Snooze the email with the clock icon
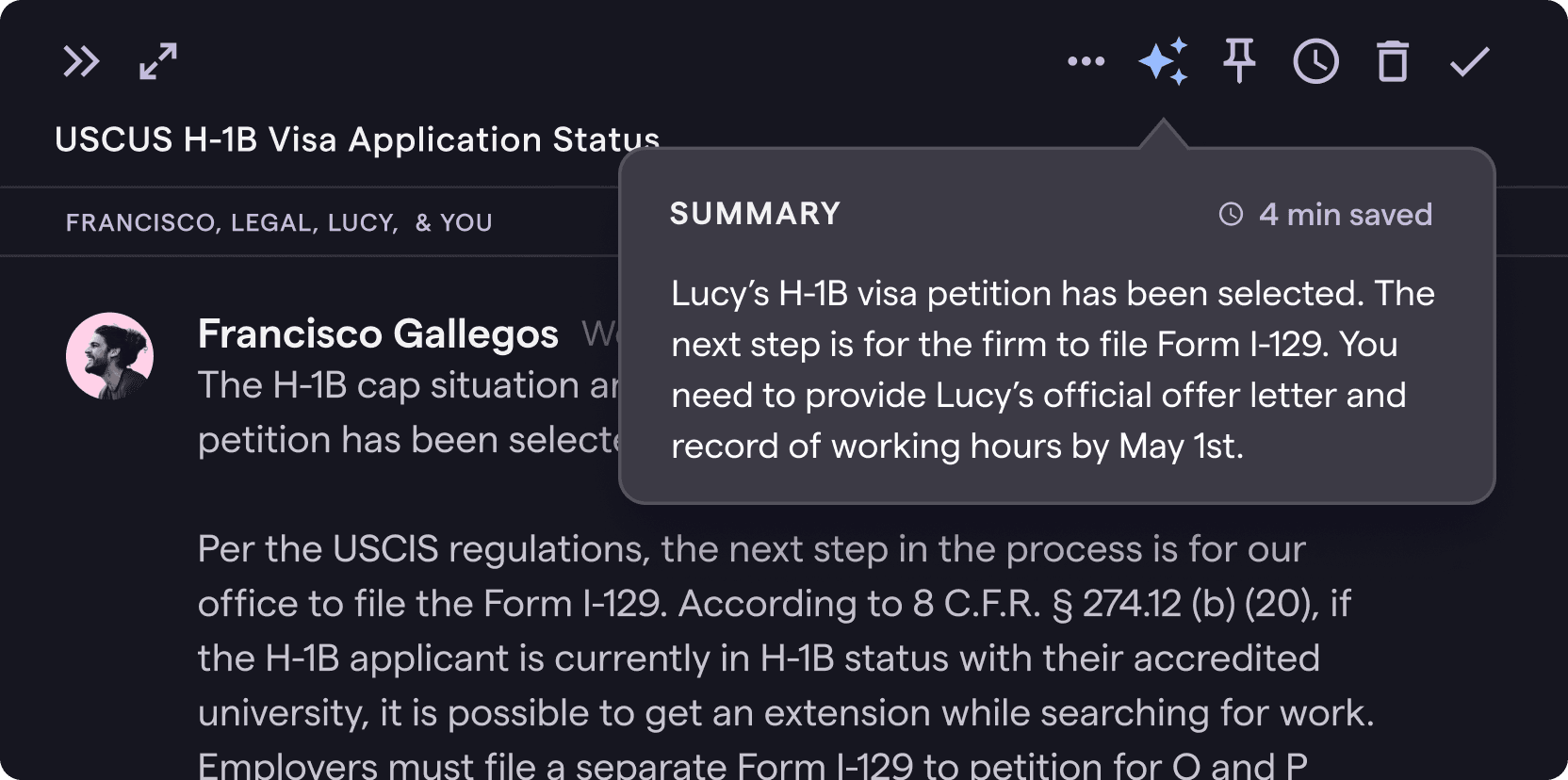The width and height of the screenshot is (1568, 780). pos(1316,61)
